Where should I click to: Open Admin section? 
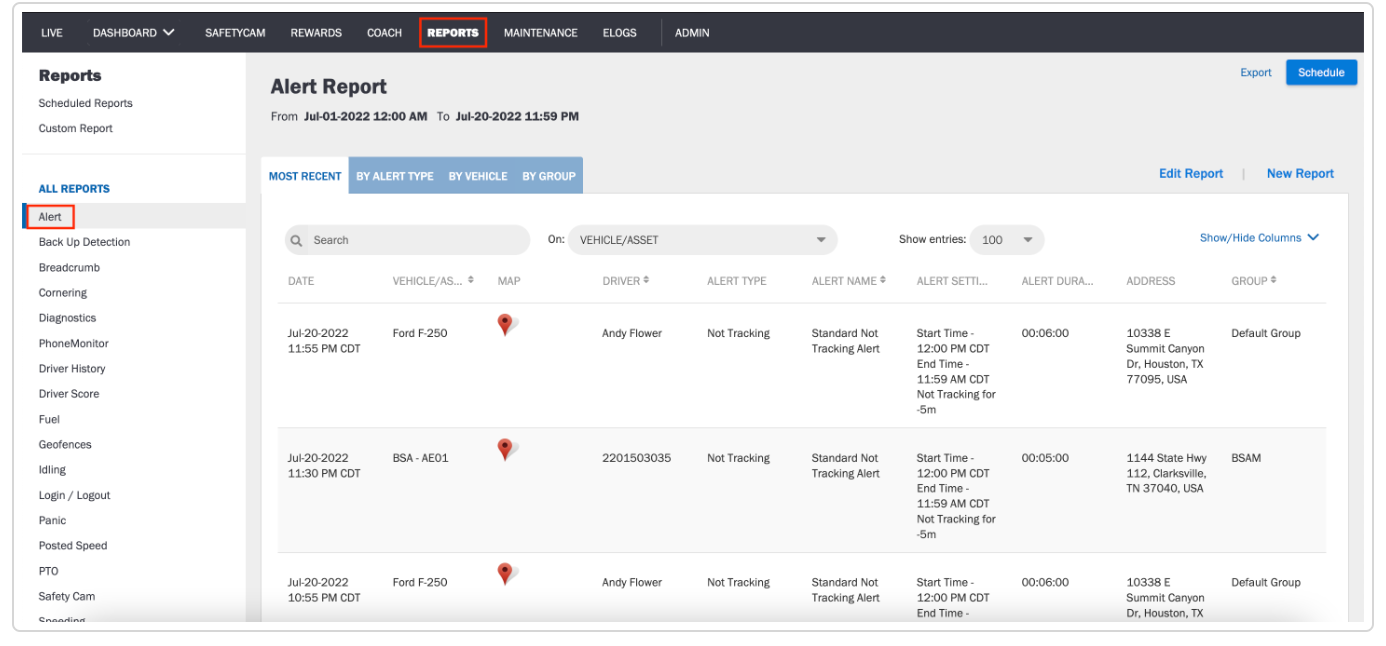(x=692, y=33)
